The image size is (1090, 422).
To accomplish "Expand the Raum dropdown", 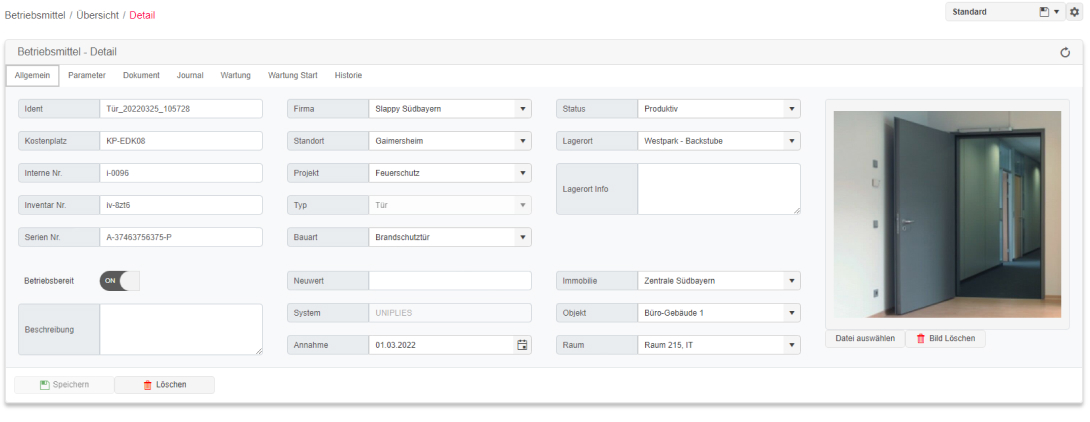I will pos(719,345).
